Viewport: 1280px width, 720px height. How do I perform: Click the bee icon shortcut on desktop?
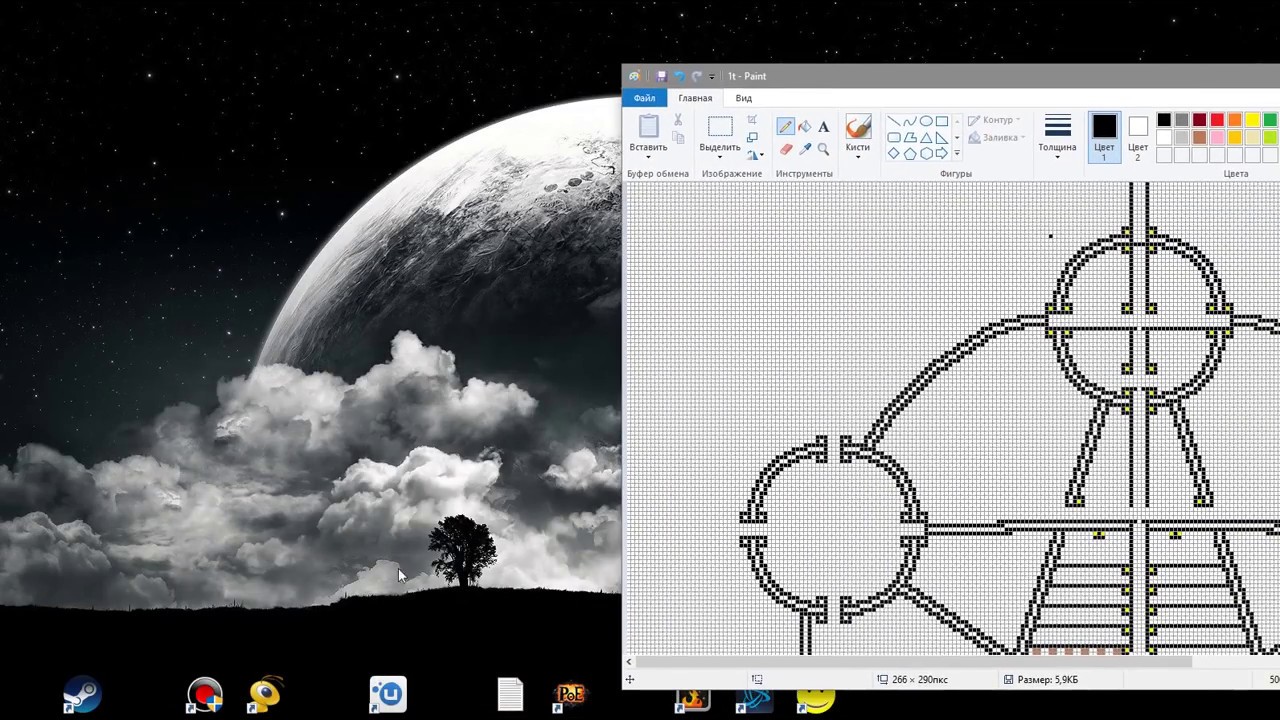click(266, 694)
